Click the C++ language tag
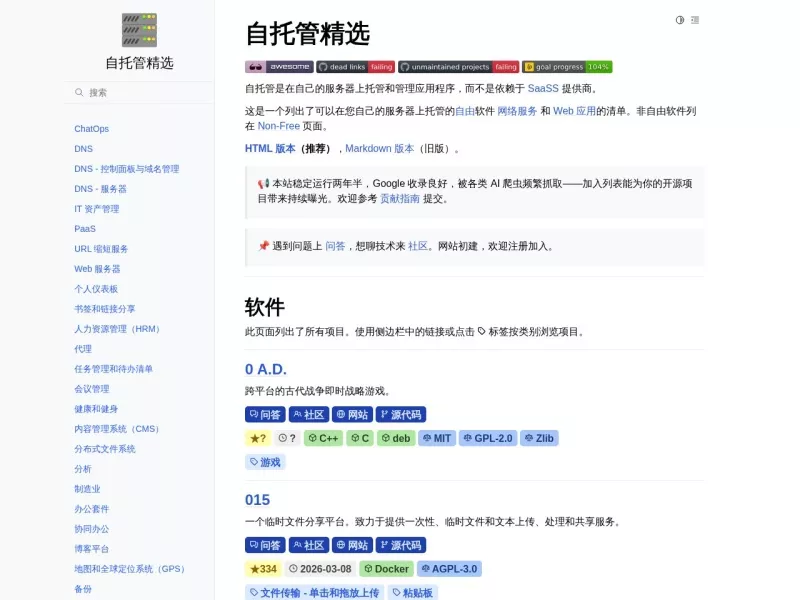 323,438
